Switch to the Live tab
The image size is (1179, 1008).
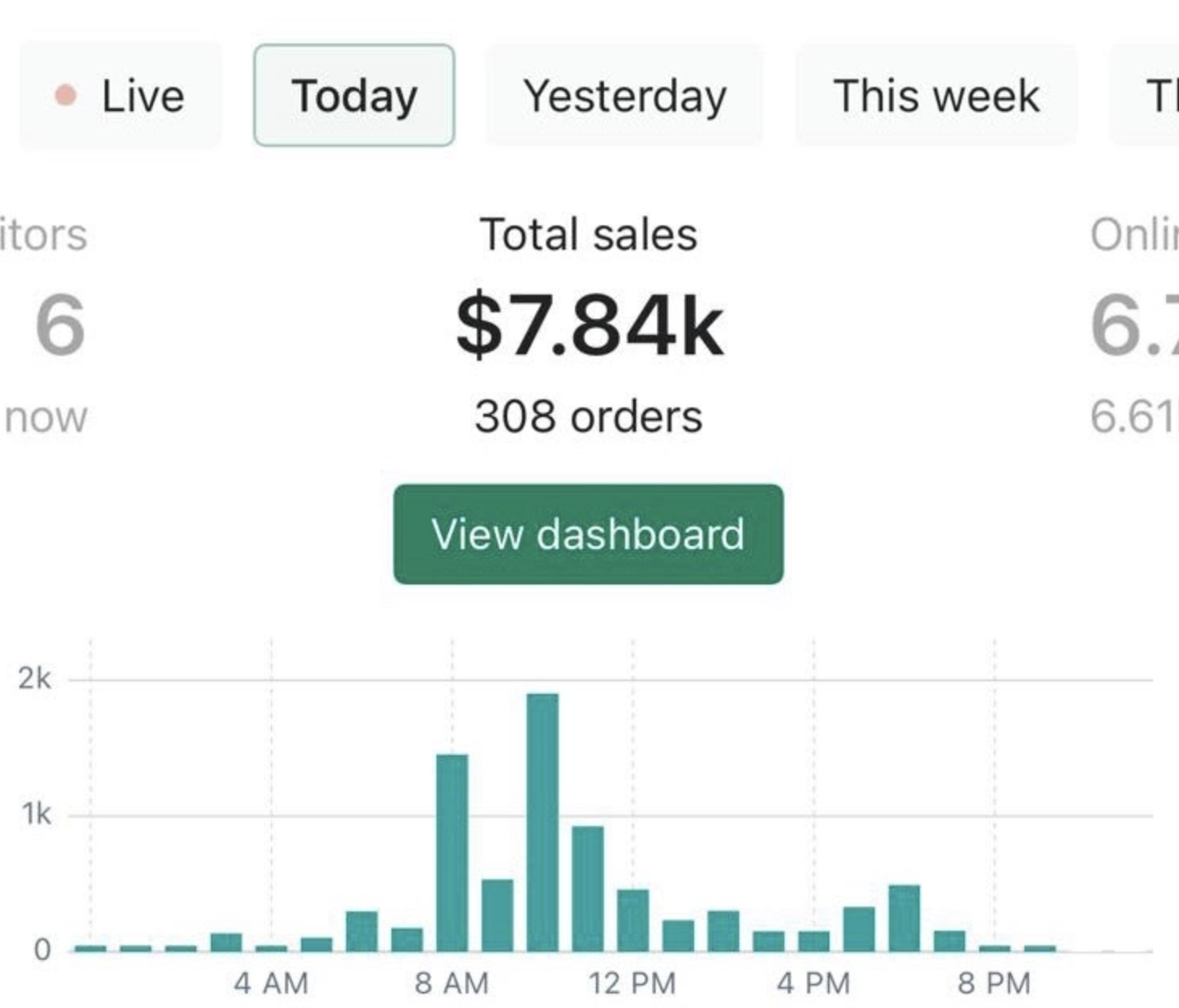coord(121,96)
